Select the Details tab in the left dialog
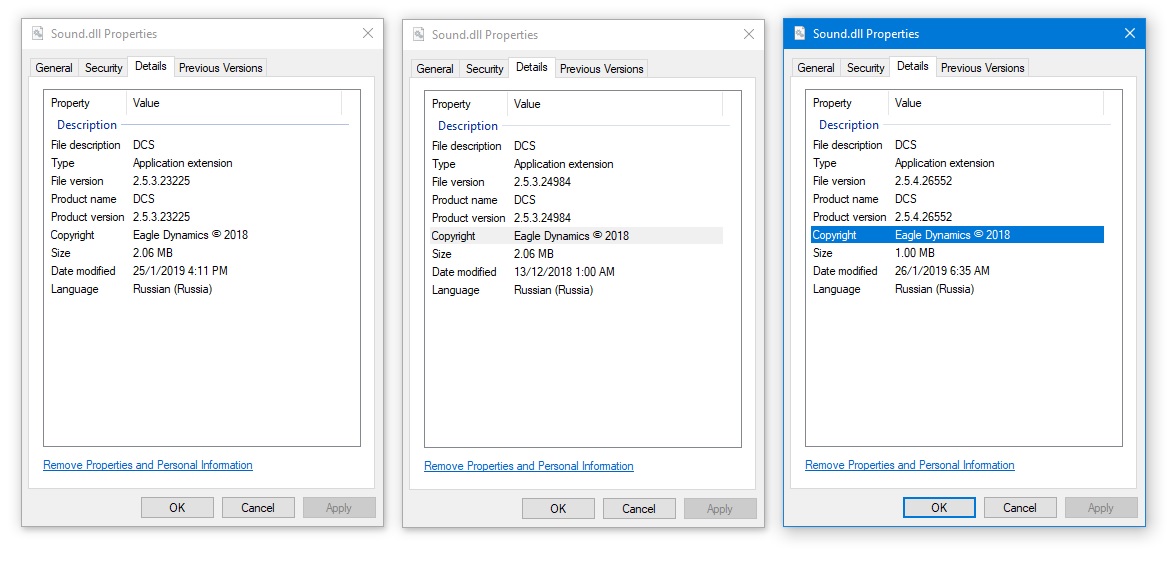 coord(151,66)
